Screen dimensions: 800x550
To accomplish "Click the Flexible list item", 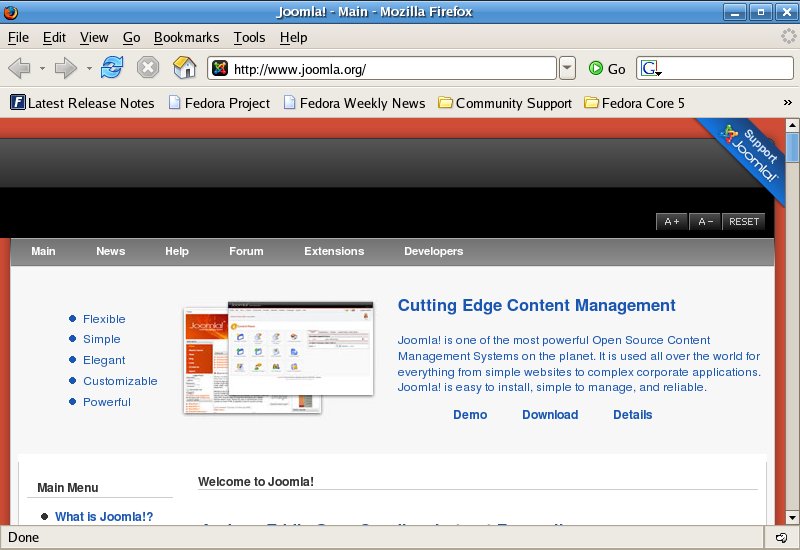I will pyautogui.click(x=104, y=319).
